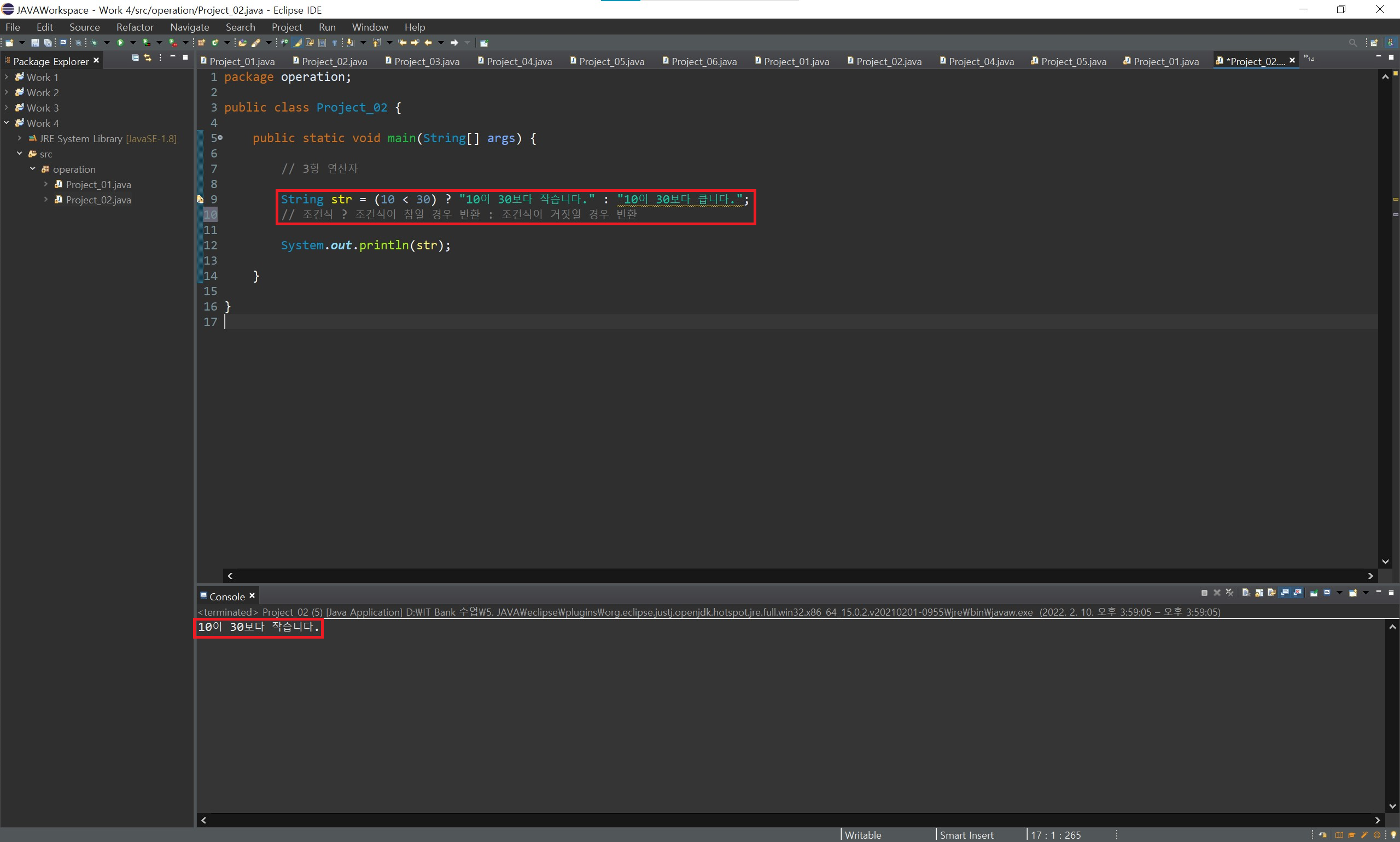
Task: Click the New Java Class icon
Action: pyautogui.click(x=215, y=43)
